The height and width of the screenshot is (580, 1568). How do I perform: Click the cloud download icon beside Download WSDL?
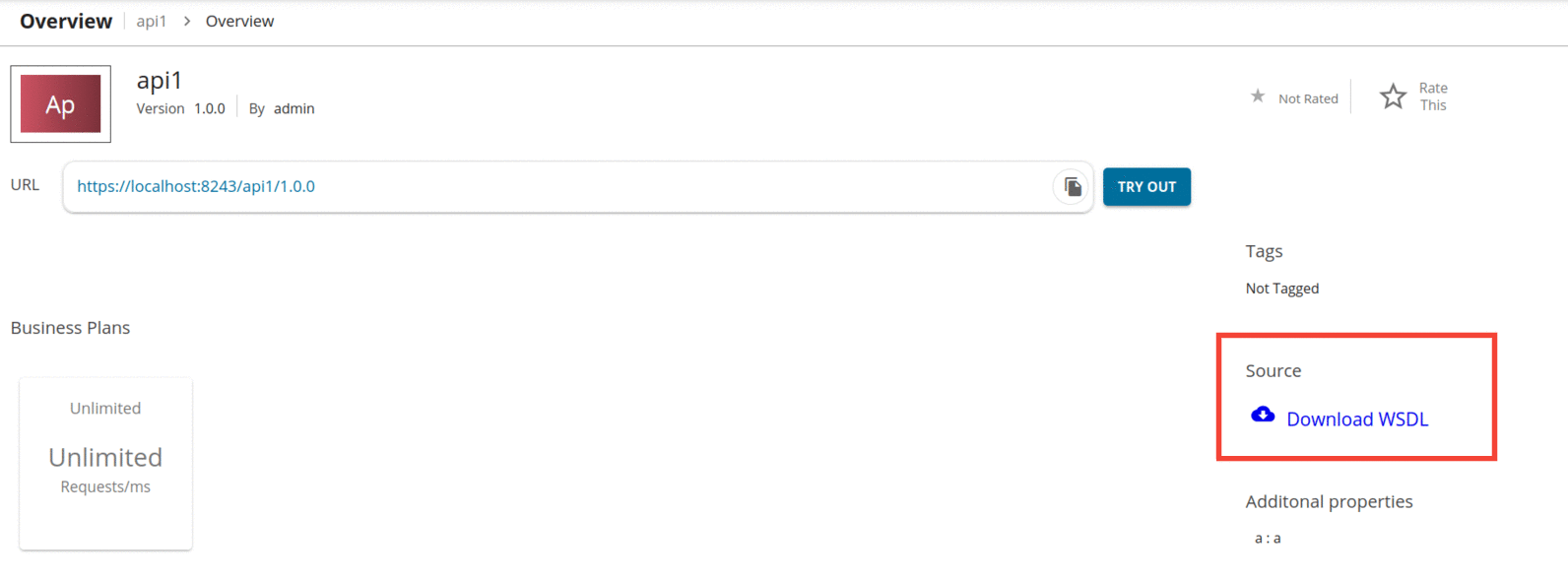1264,415
